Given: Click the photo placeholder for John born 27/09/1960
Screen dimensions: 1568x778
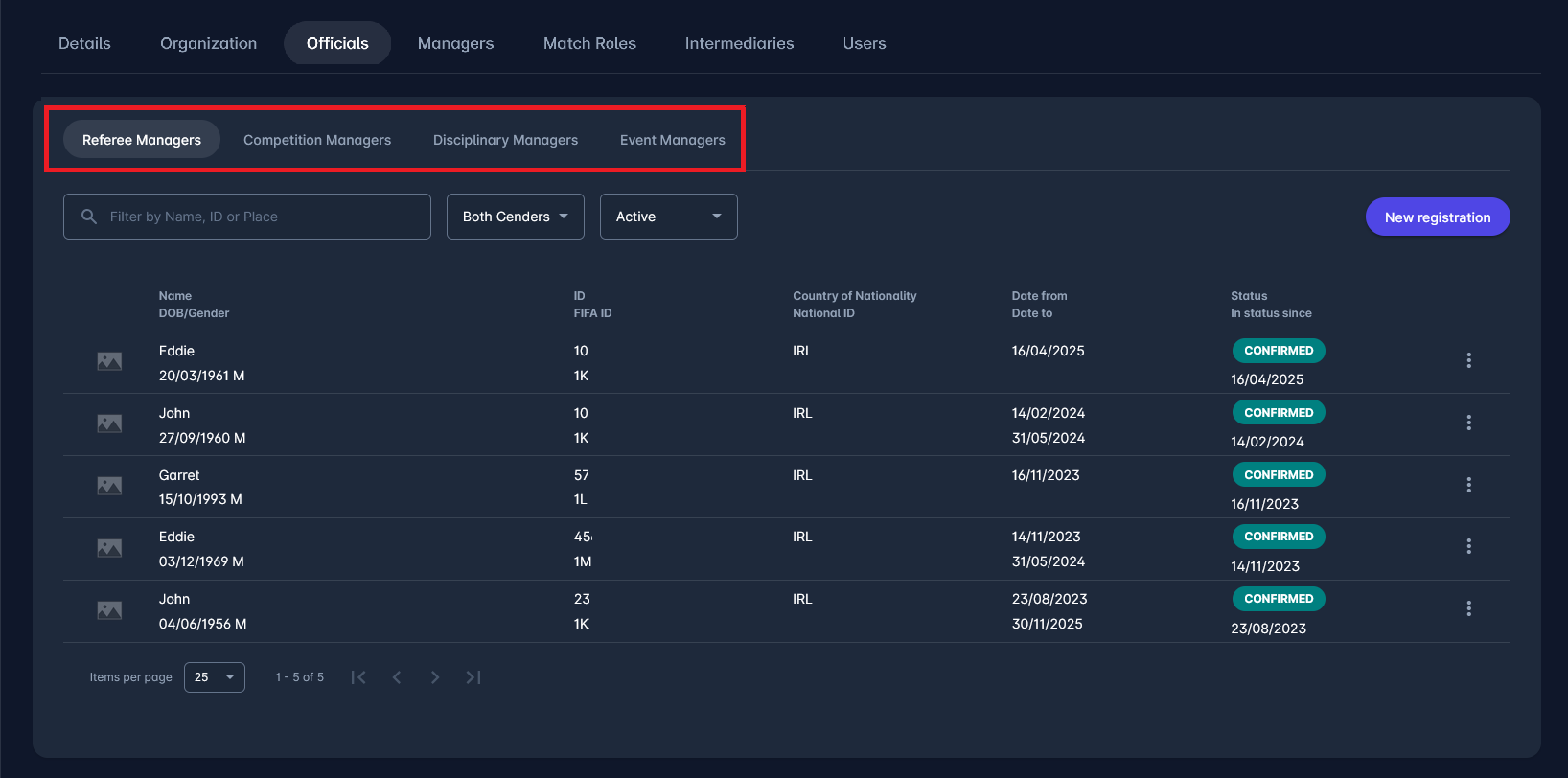Looking at the screenshot, I should pos(109,423).
